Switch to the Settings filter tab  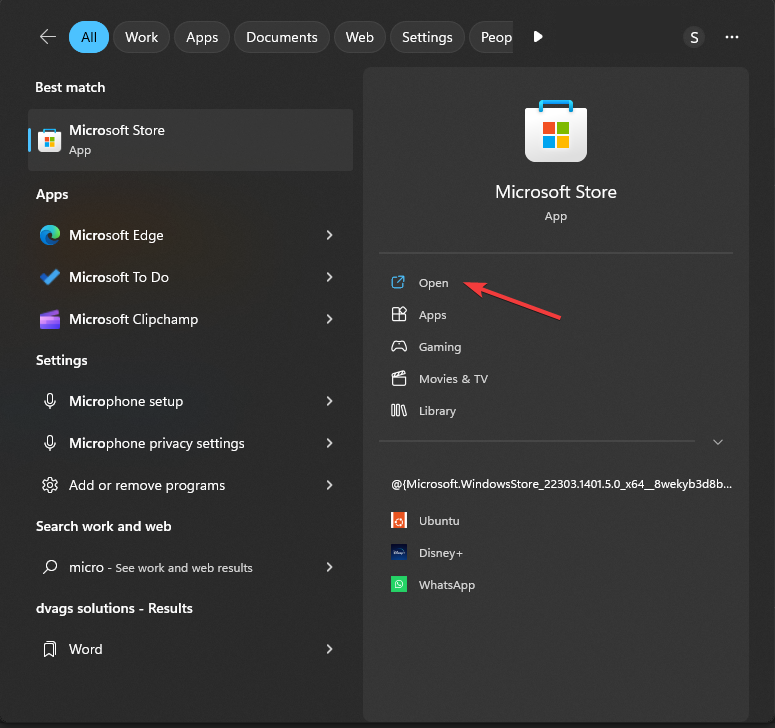click(427, 37)
